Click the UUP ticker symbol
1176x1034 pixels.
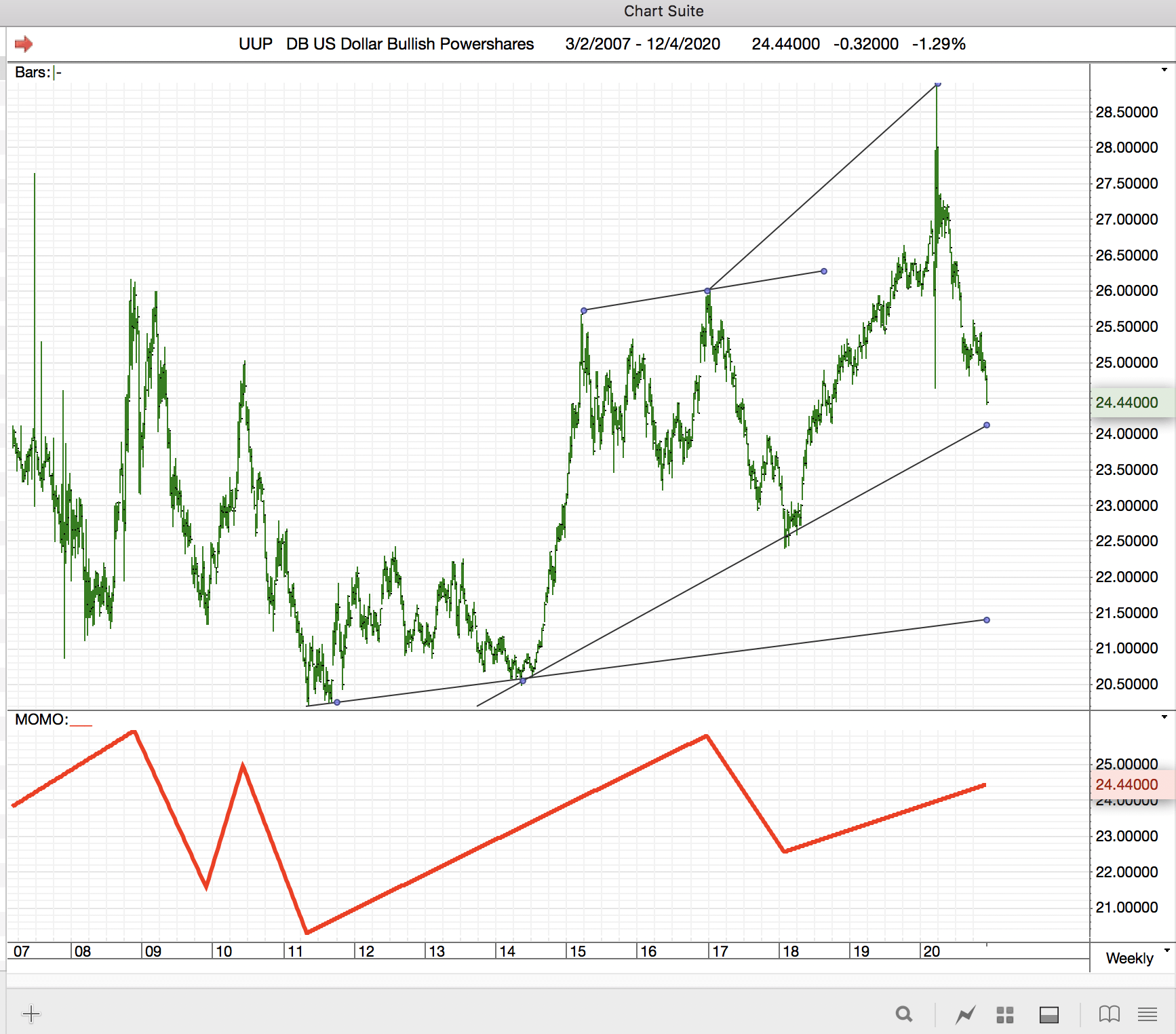pyautogui.click(x=256, y=44)
